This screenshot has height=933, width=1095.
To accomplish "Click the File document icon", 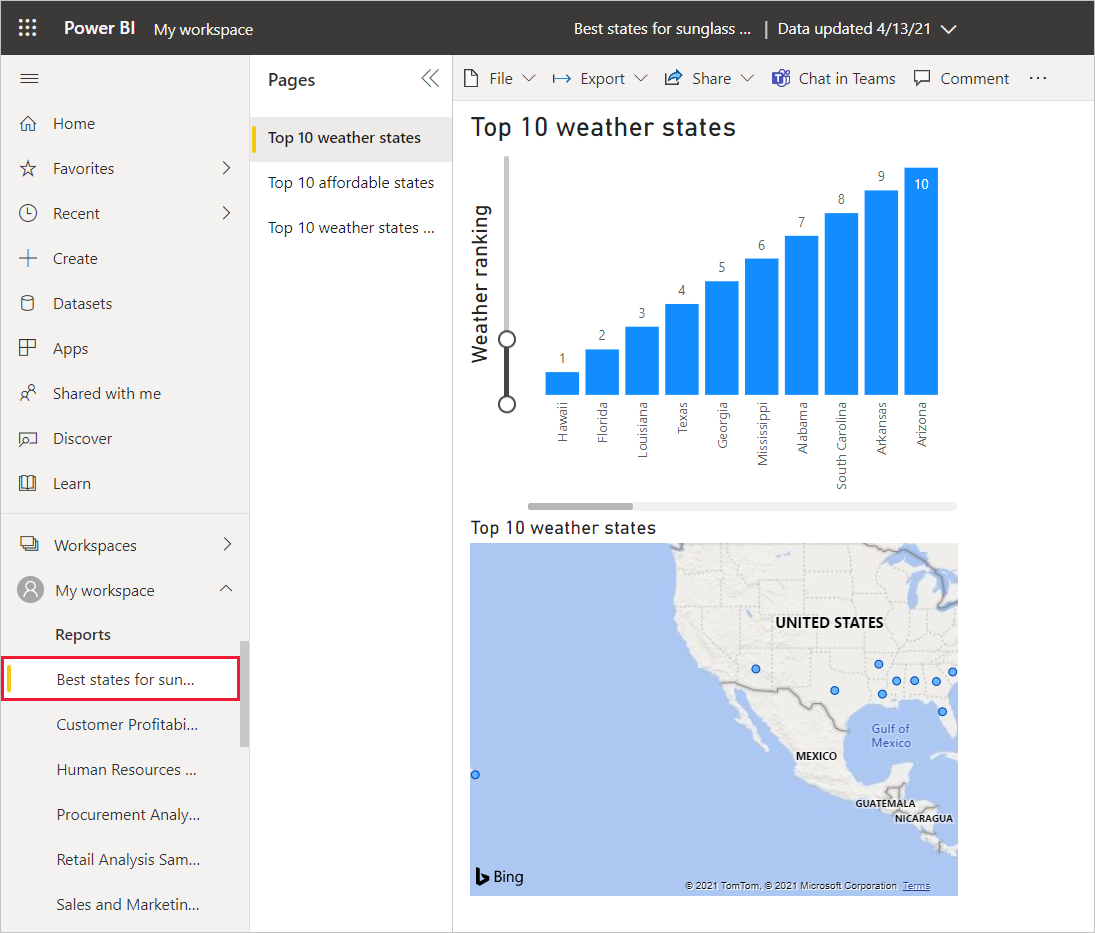I will tap(471, 78).
